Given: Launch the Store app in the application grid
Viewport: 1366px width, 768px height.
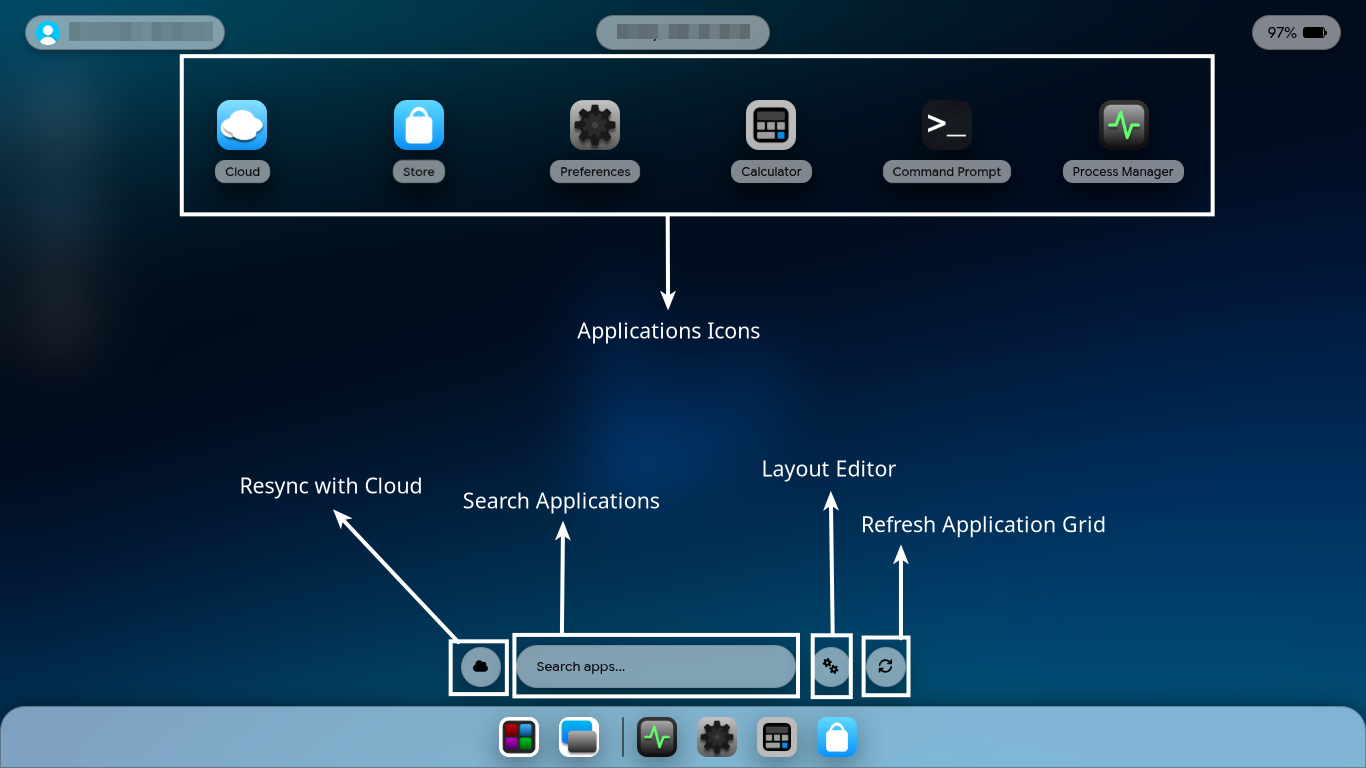Looking at the screenshot, I should 418,126.
